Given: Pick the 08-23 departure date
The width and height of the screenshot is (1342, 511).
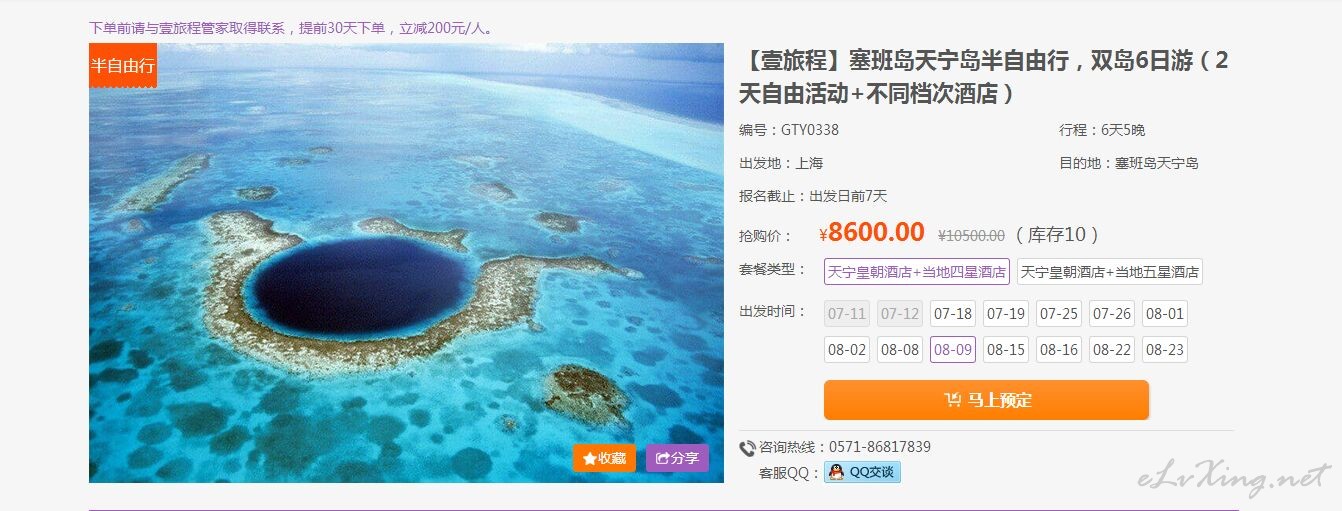Looking at the screenshot, I should pyautogui.click(x=1165, y=350).
